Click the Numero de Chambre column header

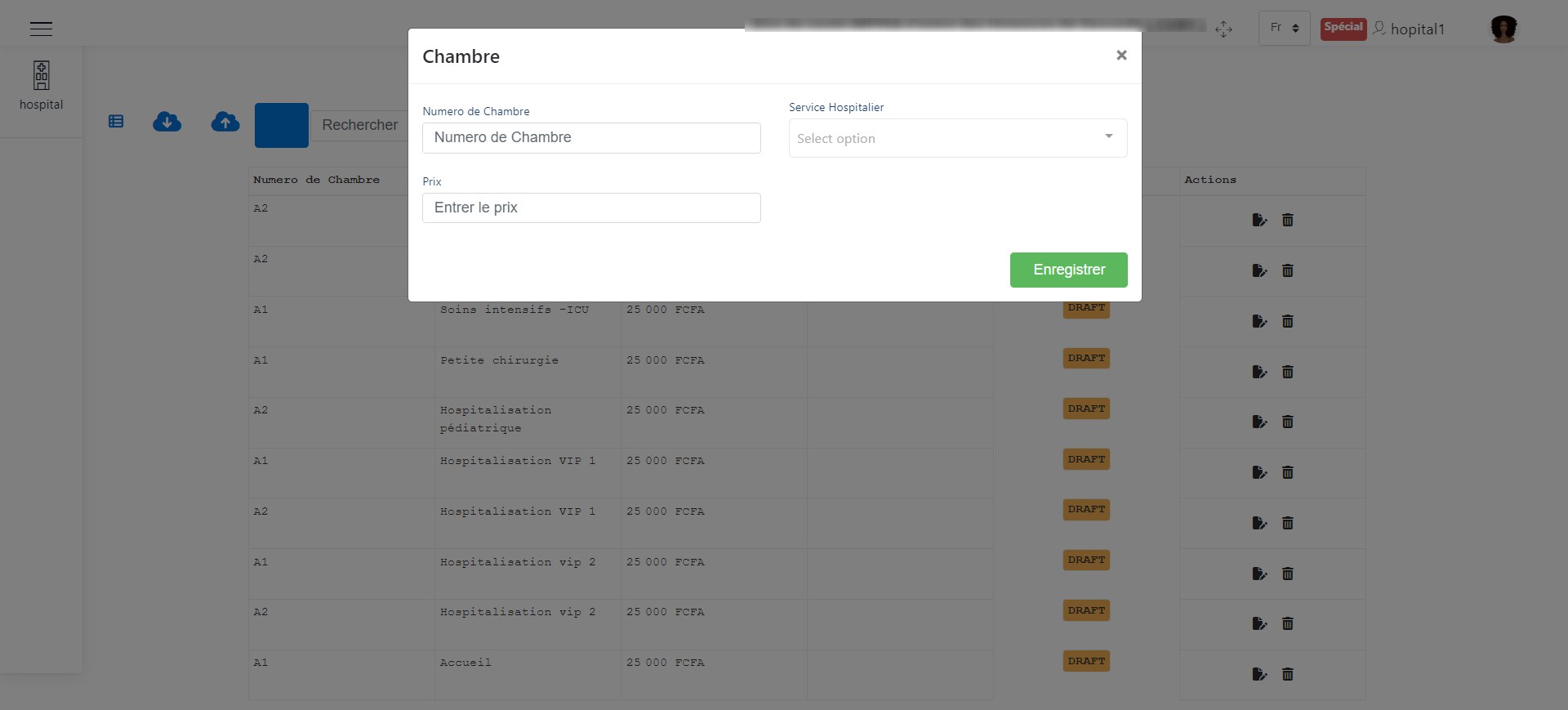(x=316, y=180)
